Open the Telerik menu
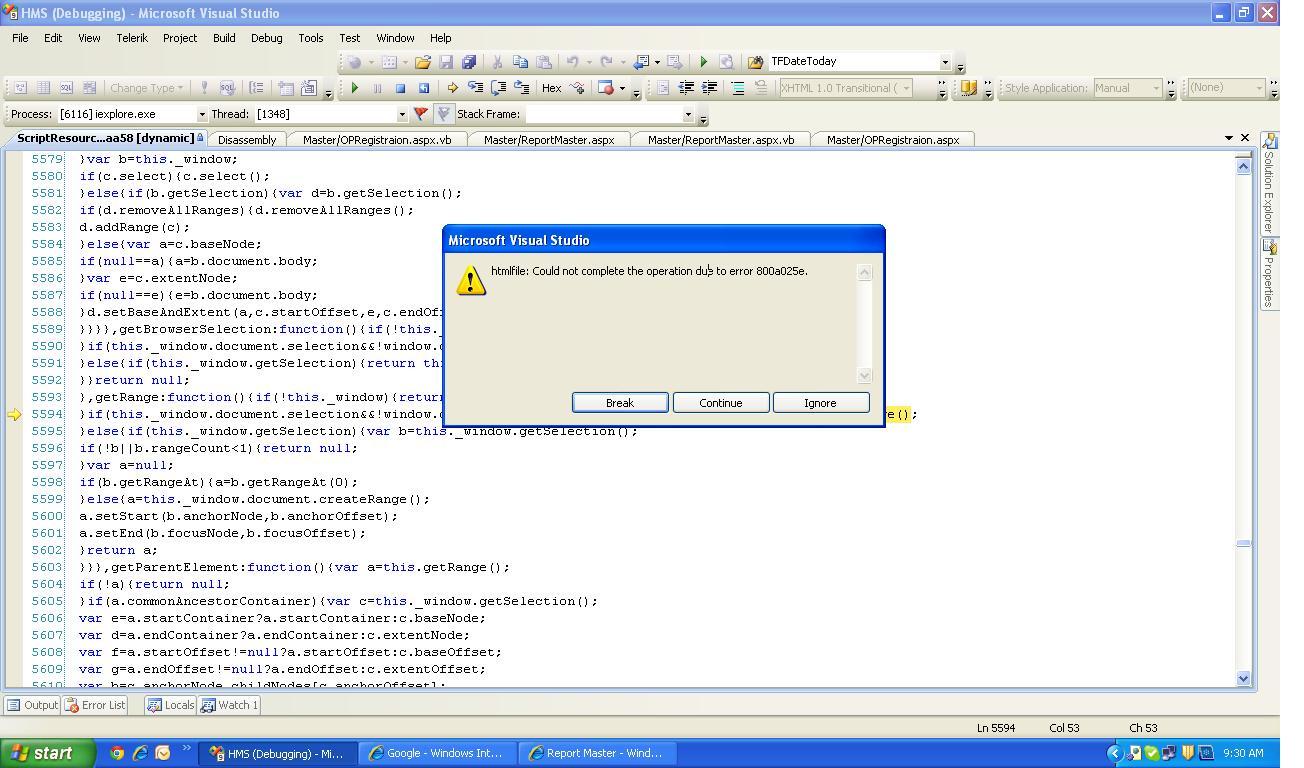The image size is (1304, 768). (132, 38)
